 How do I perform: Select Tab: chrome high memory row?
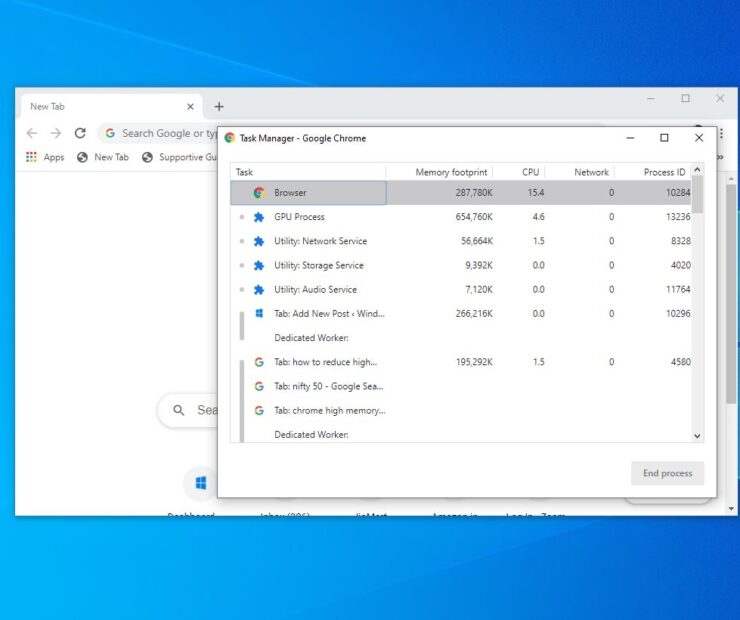[x=461, y=411]
